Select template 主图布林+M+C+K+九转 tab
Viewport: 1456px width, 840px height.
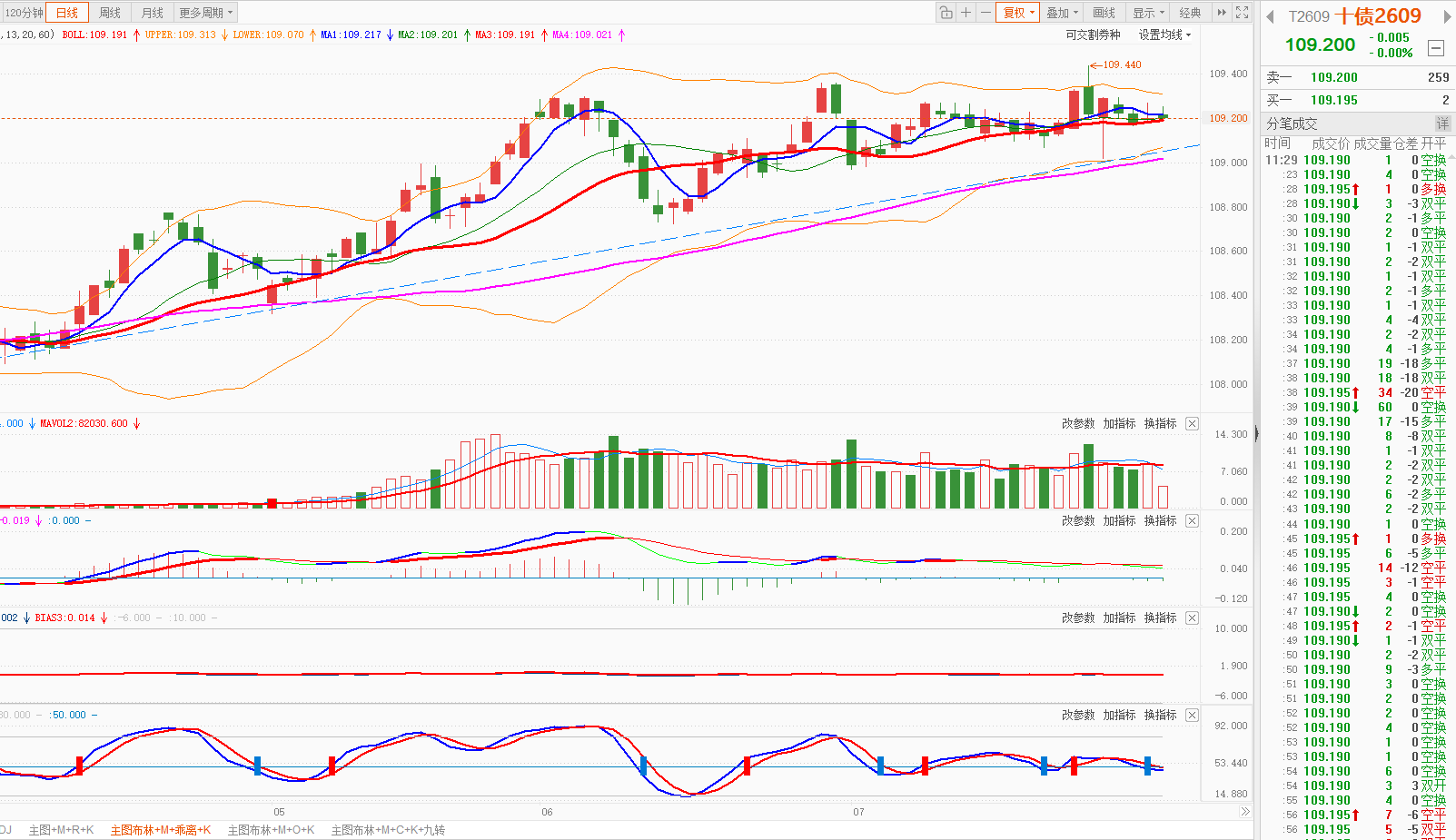tap(388, 830)
